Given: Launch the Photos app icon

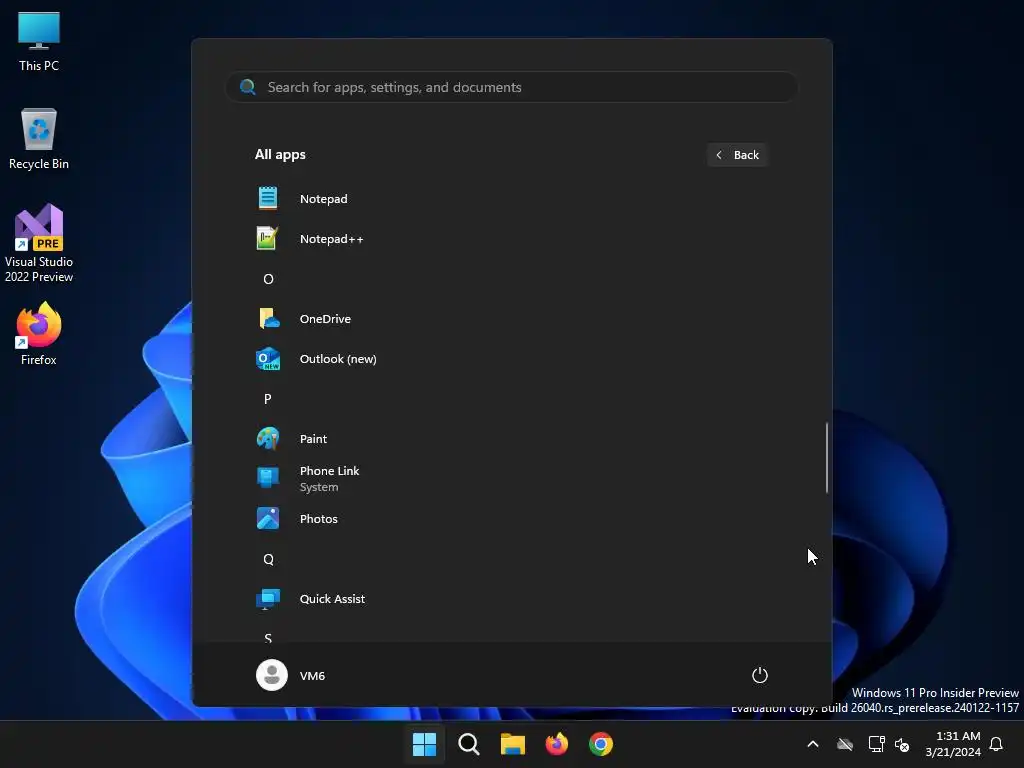Looking at the screenshot, I should pos(268,519).
